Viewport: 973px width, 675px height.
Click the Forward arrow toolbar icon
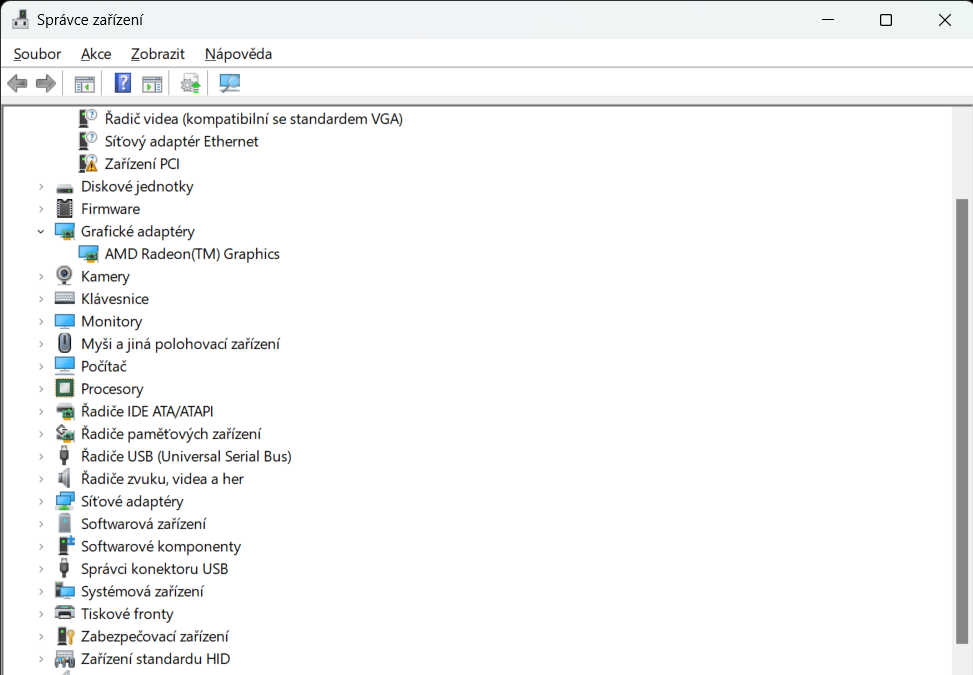coord(46,83)
